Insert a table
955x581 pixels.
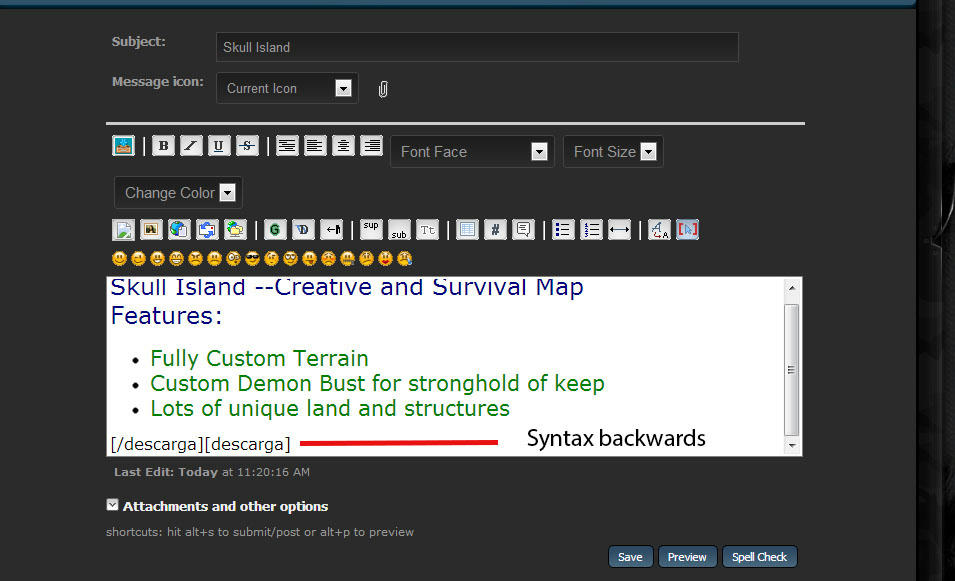pyautogui.click(x=467, y=230)
